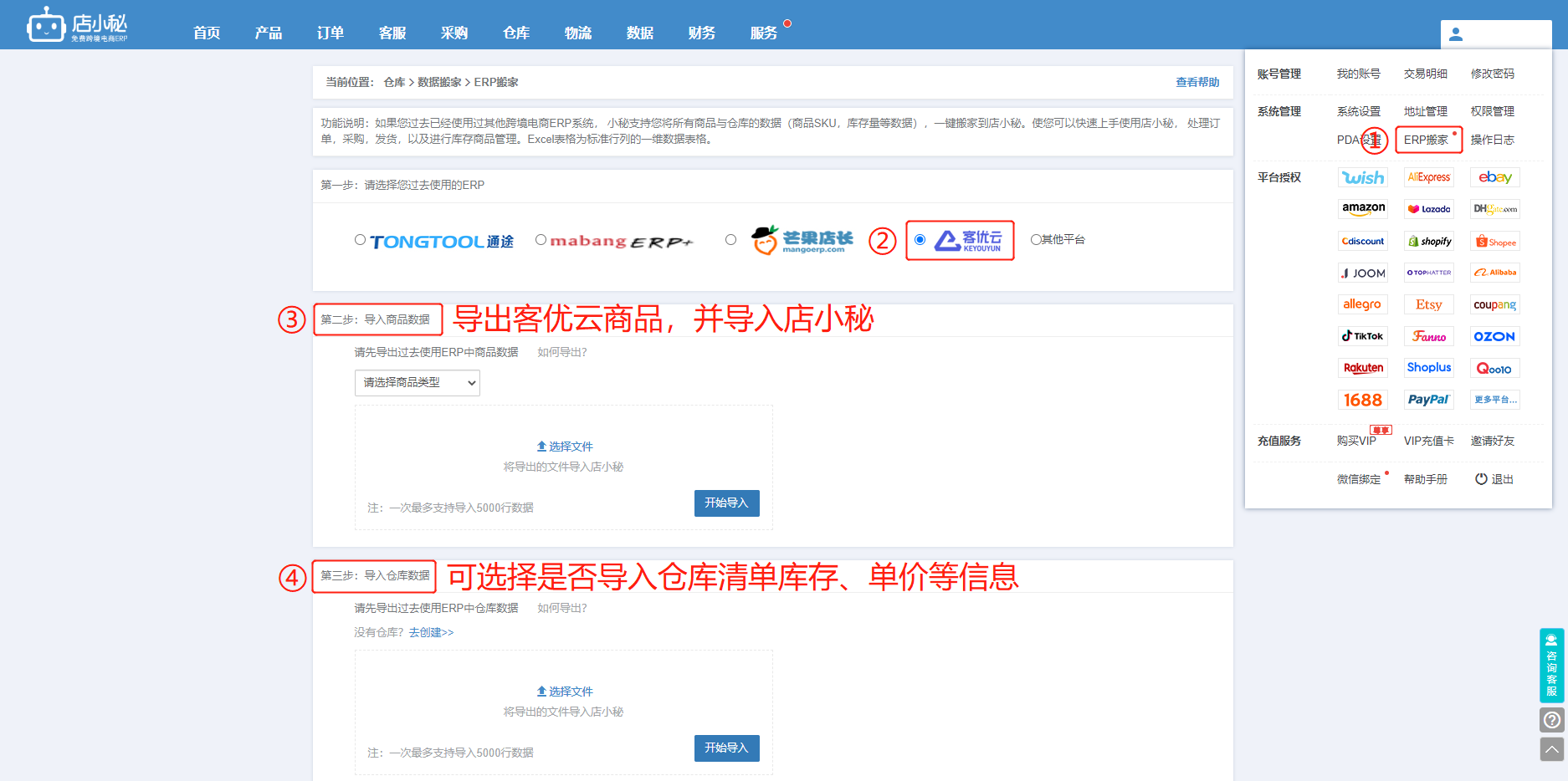Screen dimensions: 1568x781
Task: Open Cdiscount platform authorization icon
Action: pos(1363,241)
